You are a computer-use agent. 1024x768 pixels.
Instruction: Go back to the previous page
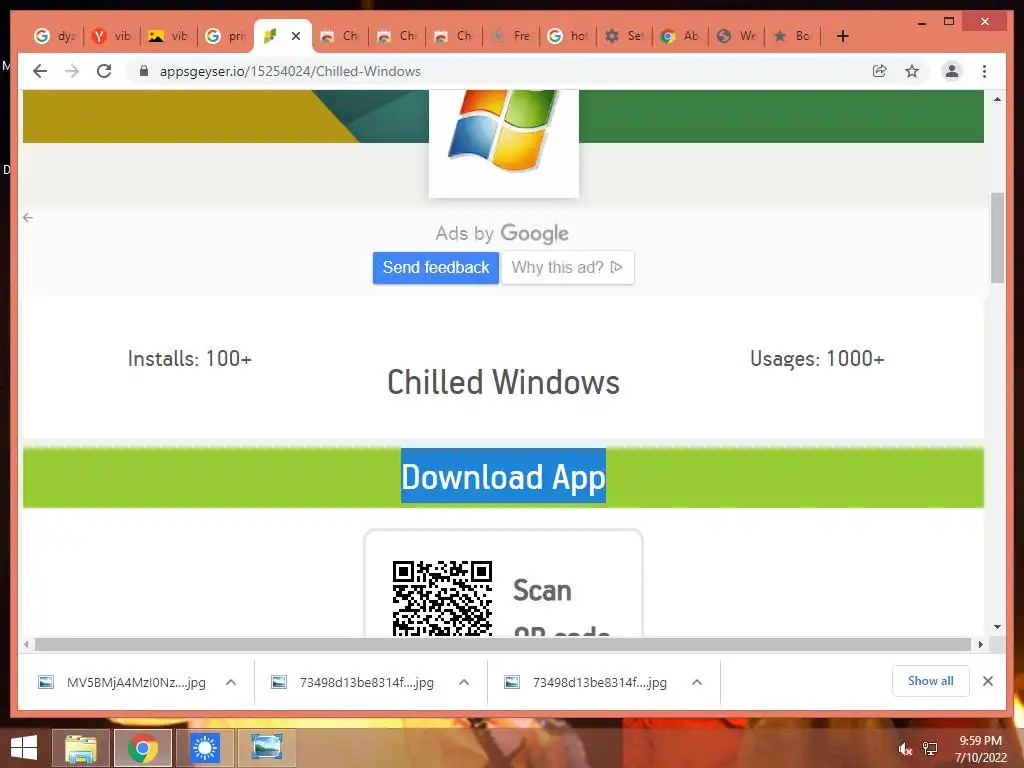40,71
